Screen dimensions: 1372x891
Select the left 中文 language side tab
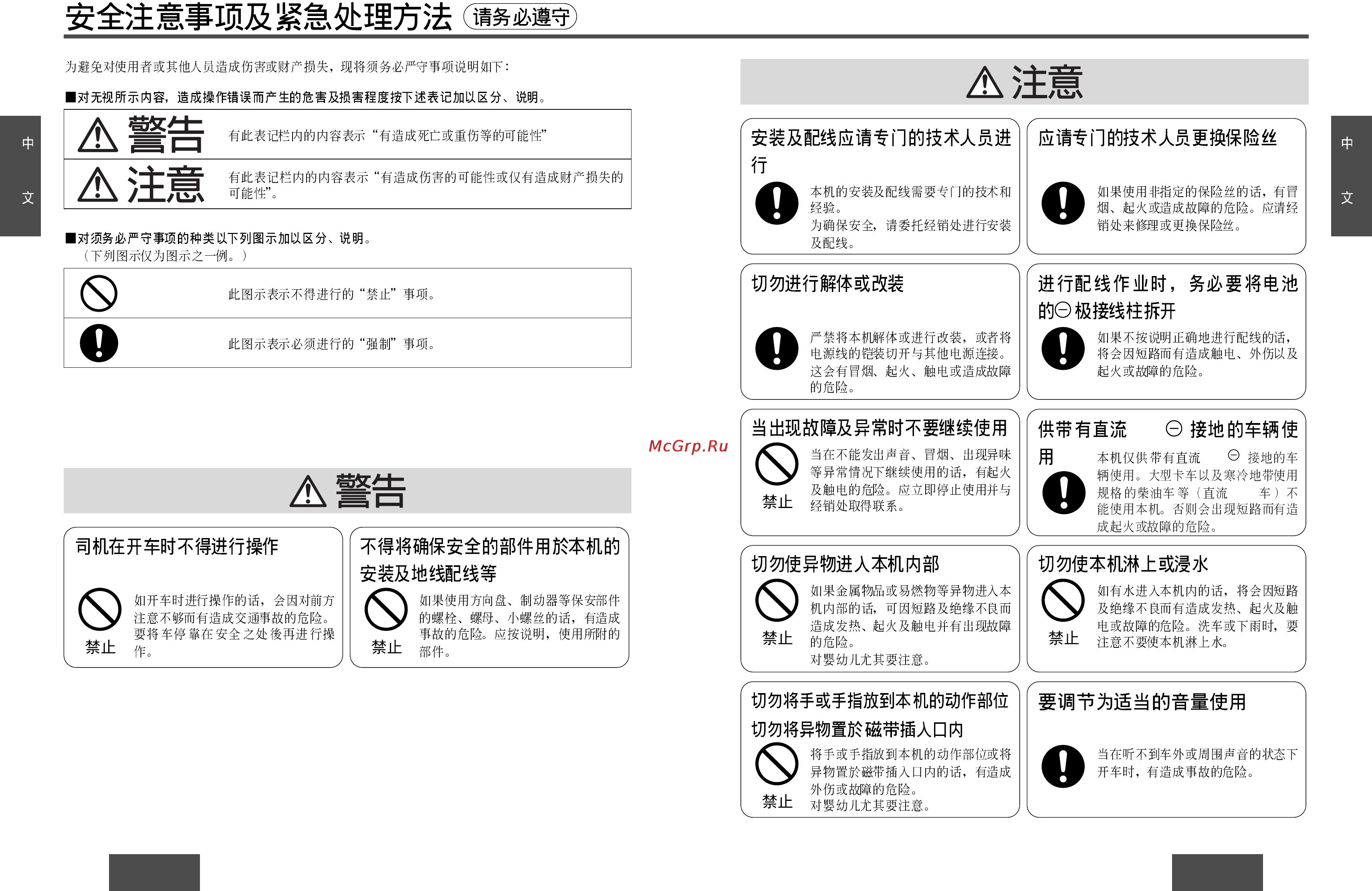20,176
